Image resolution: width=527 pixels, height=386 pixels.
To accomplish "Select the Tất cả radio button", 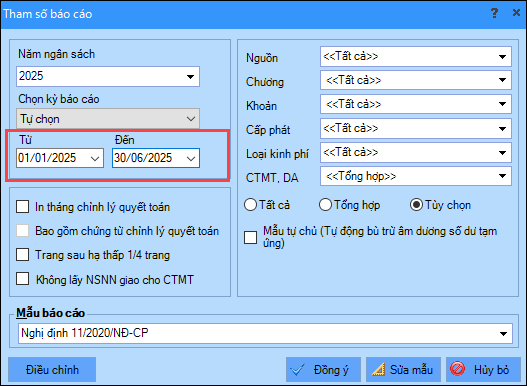I will coord(251,205).
